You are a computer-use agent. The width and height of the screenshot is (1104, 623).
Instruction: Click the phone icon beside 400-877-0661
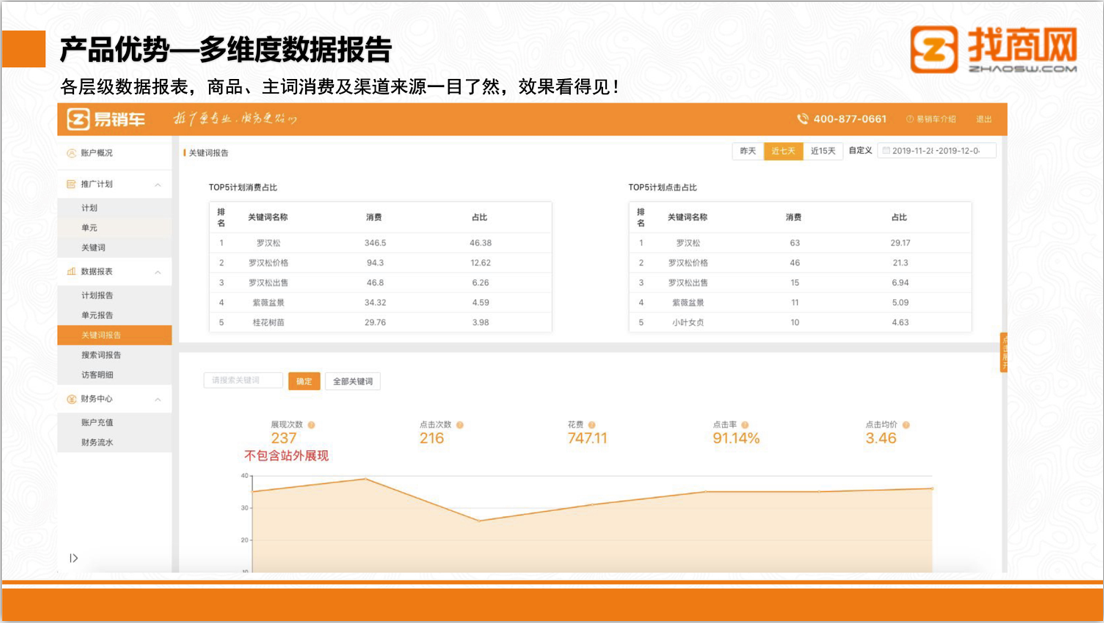click(x=802, y=119)
